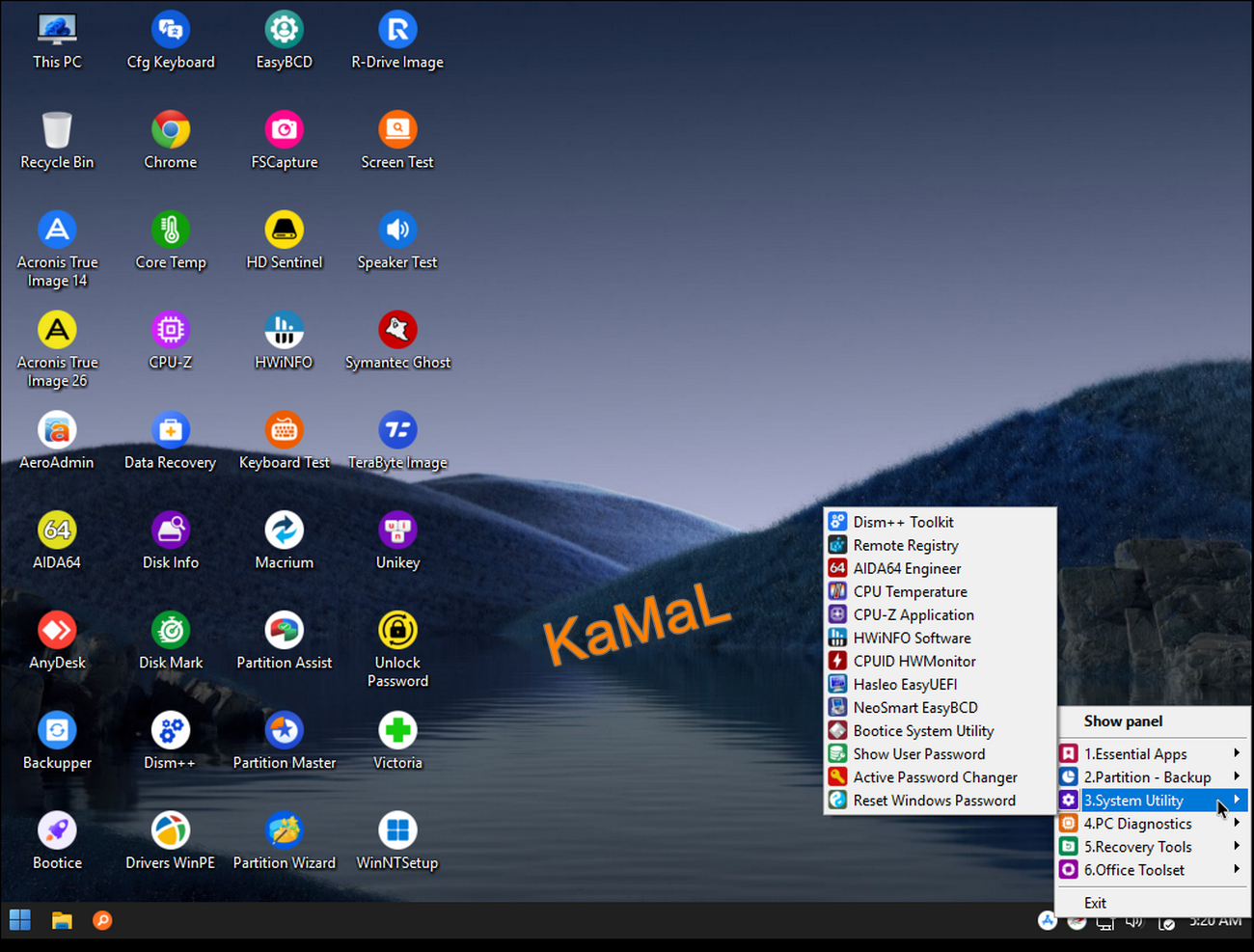1254x952 pixels.
Task: Launch Dism++ desktop icon
Action: tap(171, 742)
